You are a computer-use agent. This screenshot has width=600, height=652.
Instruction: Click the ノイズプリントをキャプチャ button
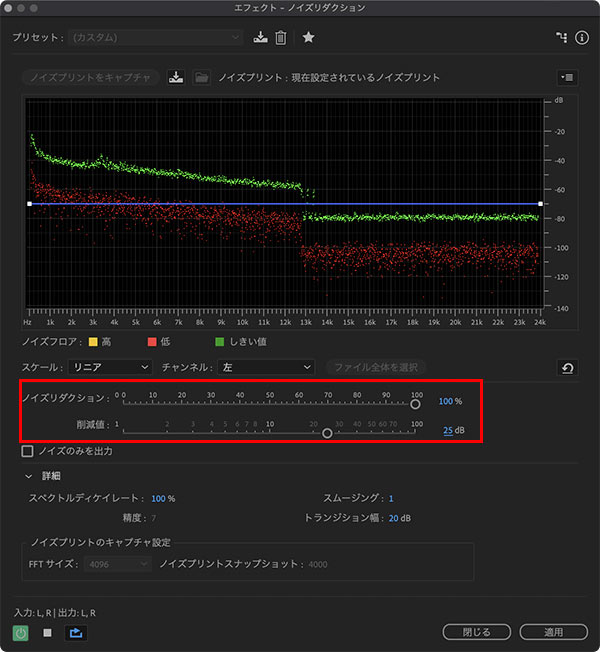tap(90, 77)
